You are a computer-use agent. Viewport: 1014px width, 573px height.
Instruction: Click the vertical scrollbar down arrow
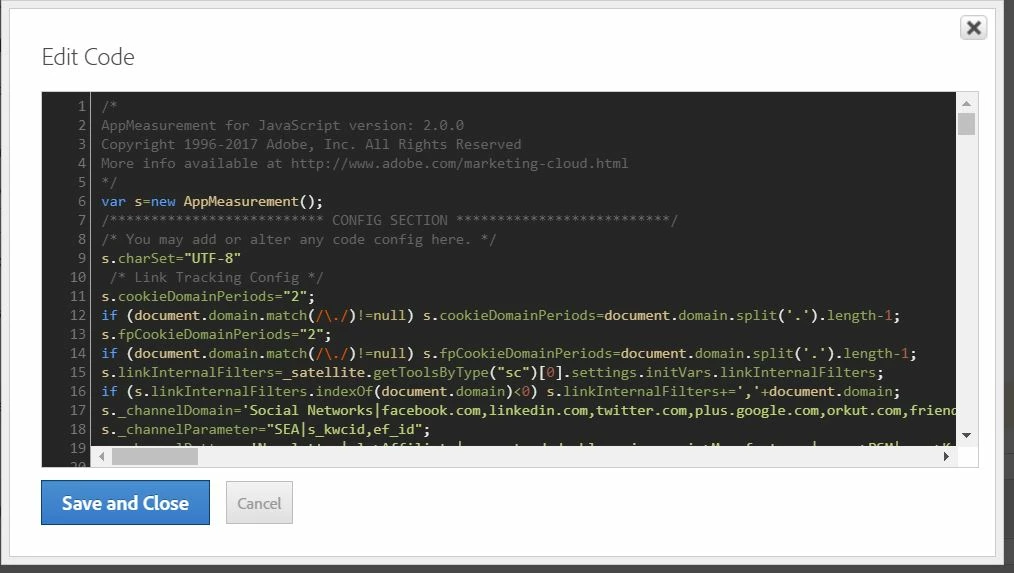coord(966,435)
